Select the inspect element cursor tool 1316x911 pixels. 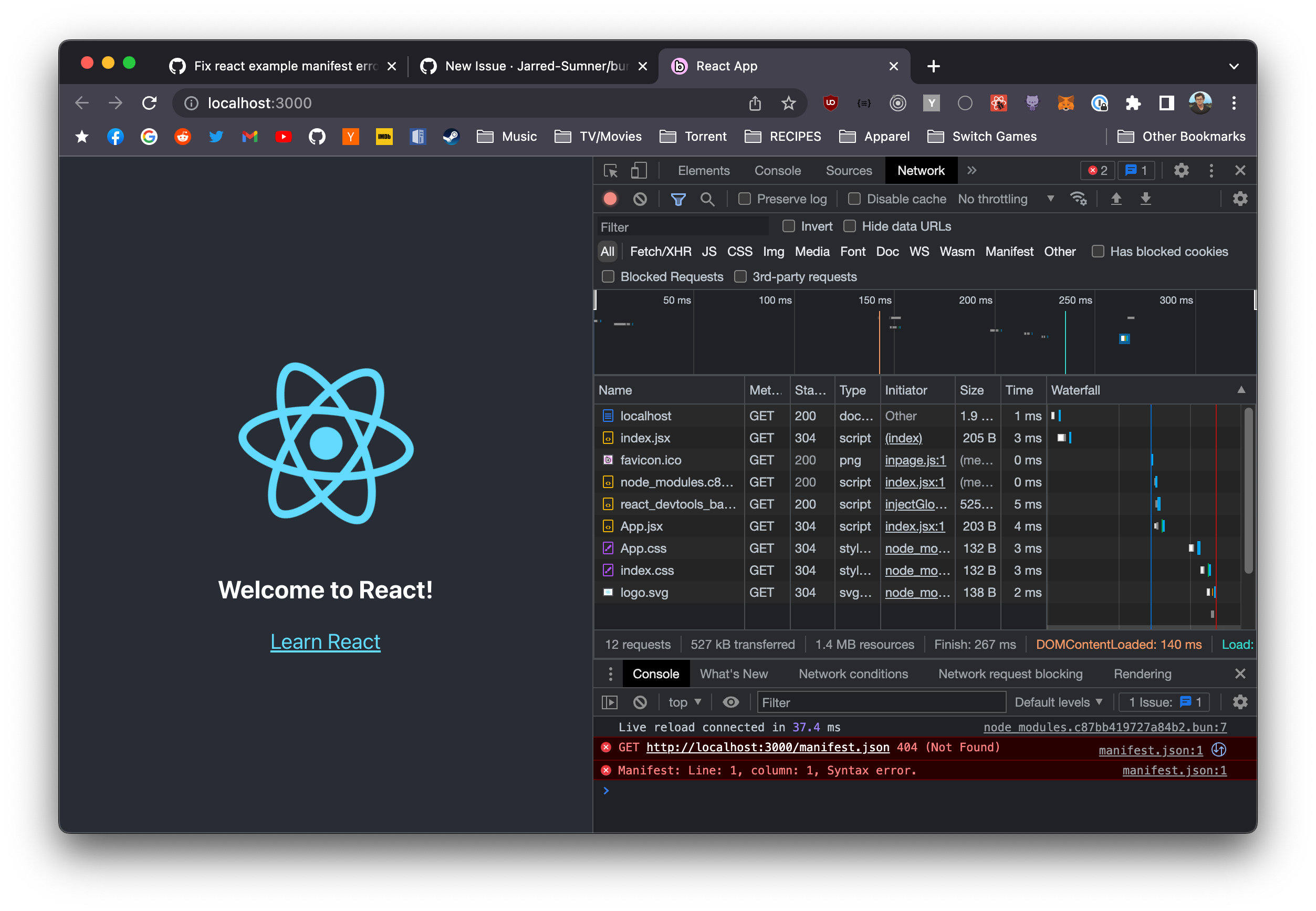[610, 170]
